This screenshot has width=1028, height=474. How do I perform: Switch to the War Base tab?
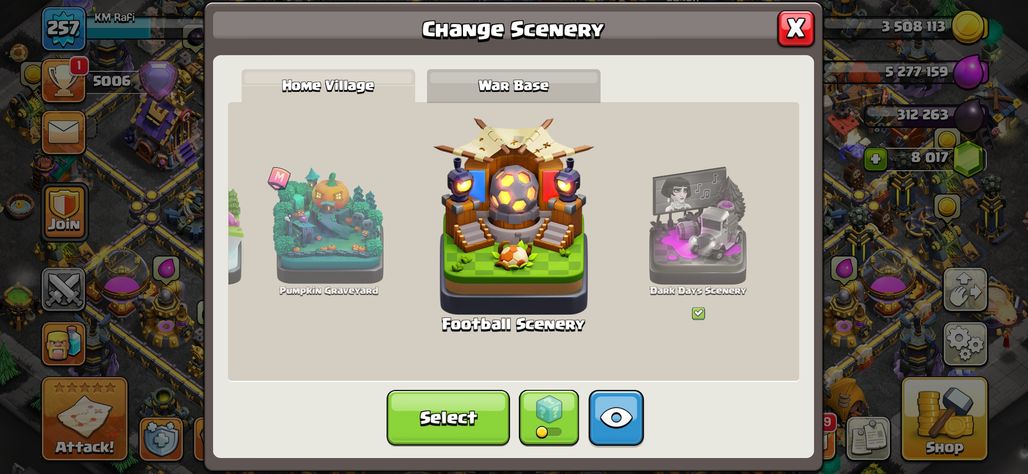(x=513, y=85)
